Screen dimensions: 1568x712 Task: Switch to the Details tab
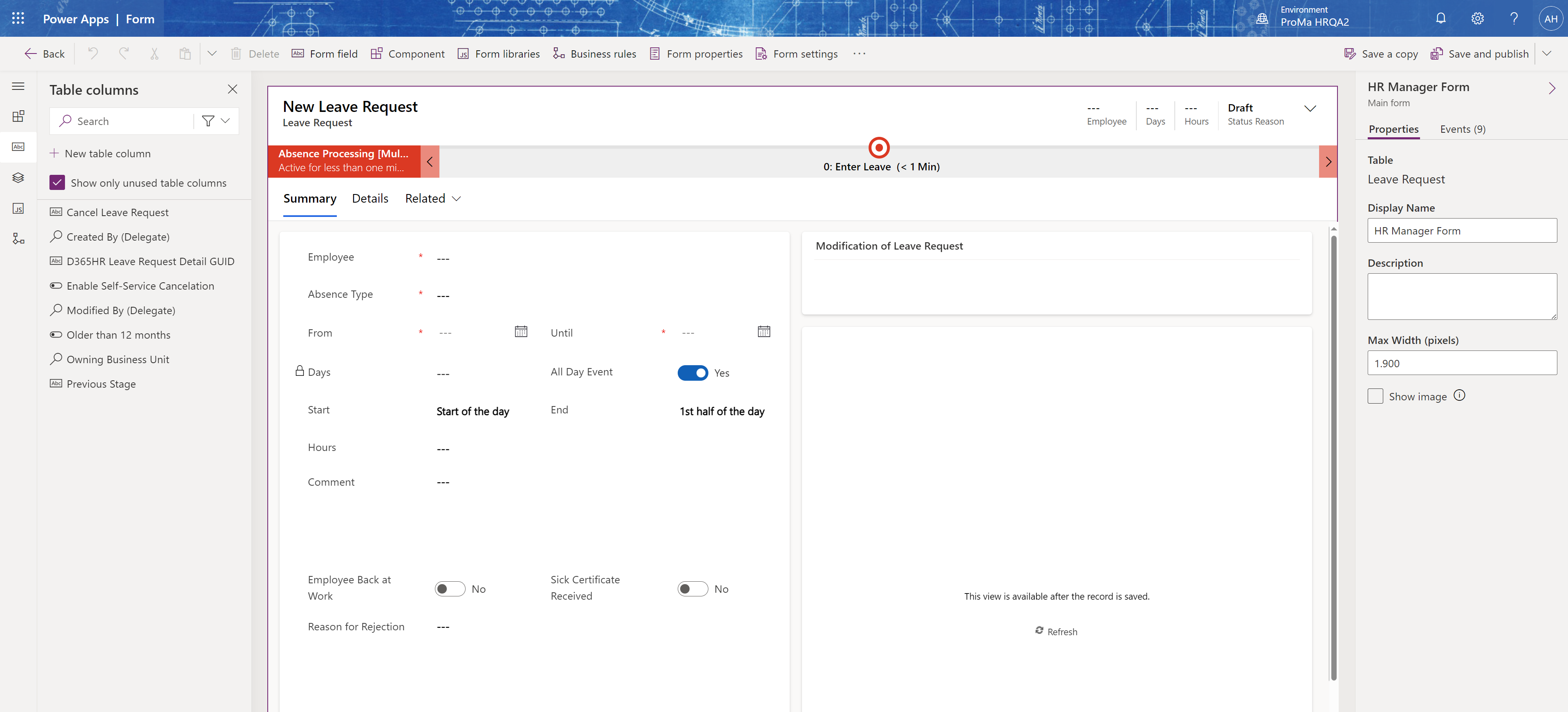click(370, 199)
